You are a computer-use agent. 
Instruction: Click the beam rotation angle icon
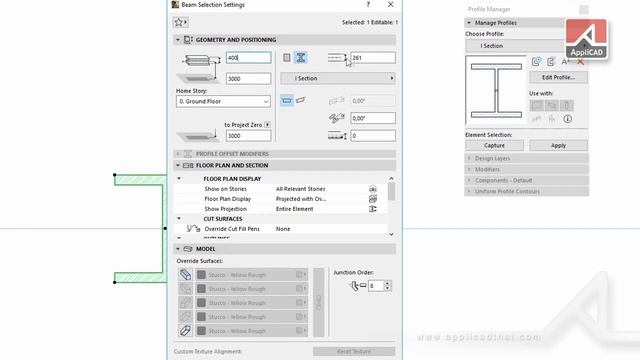337,118
